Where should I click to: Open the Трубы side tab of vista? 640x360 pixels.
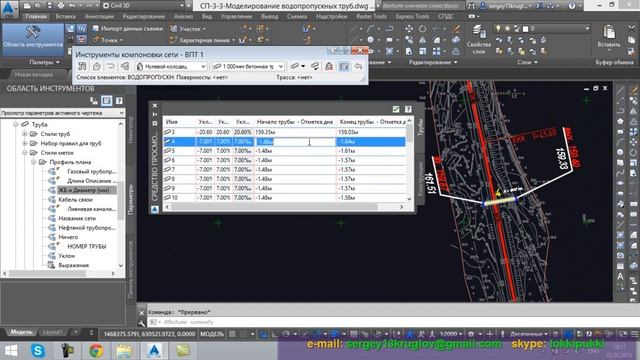tap(420, 127)
